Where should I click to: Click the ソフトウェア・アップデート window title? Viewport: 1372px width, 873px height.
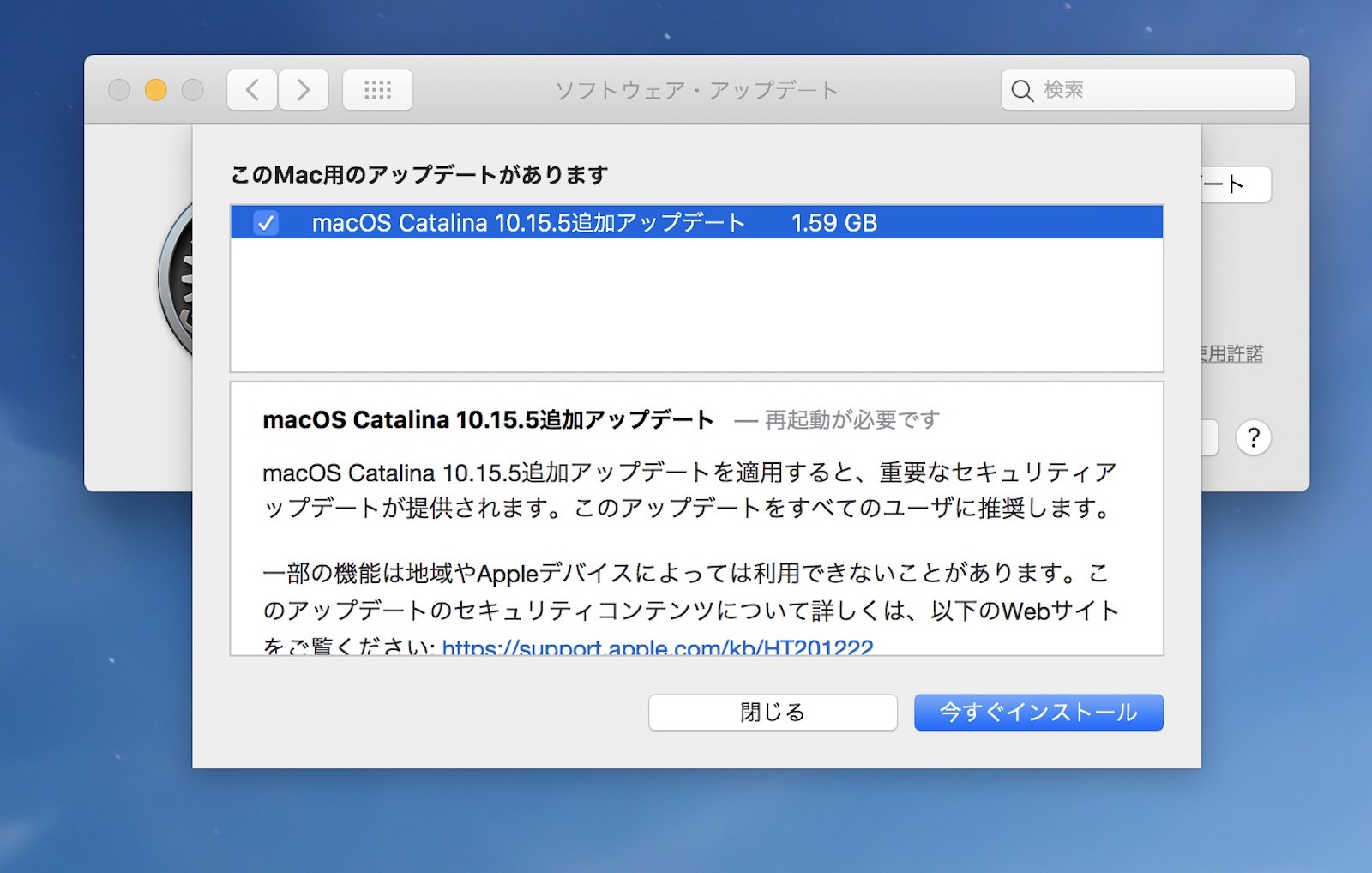pyautogui.click(x=696, y=90)
